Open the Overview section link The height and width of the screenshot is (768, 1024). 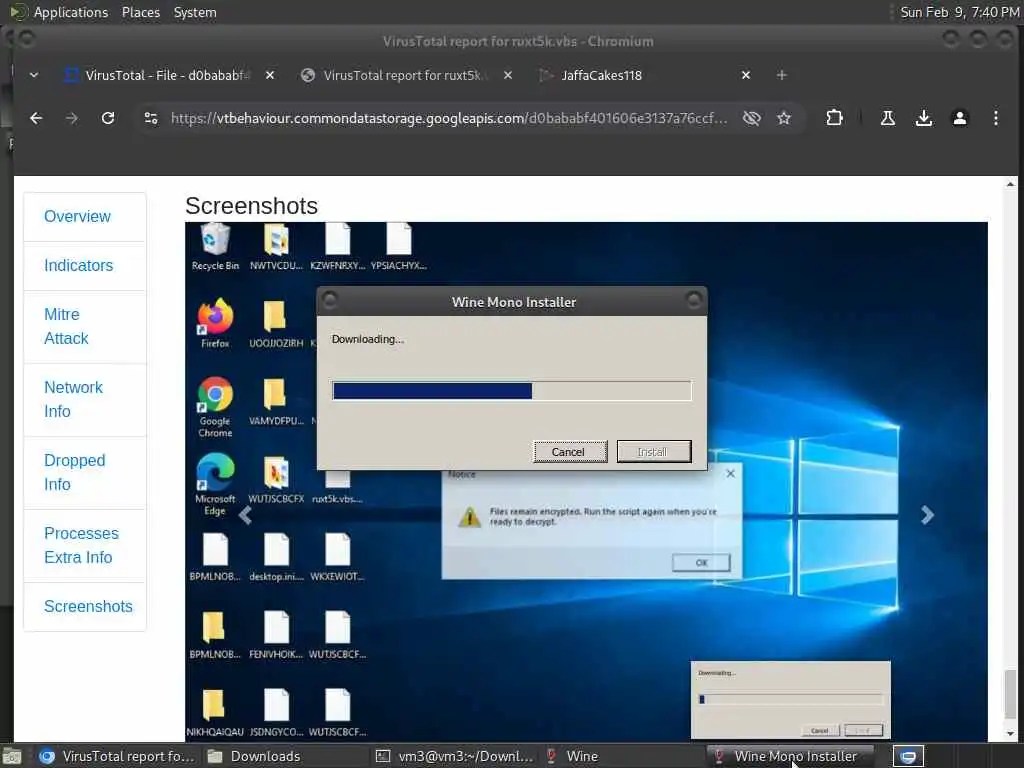click(x=77, y=216)
